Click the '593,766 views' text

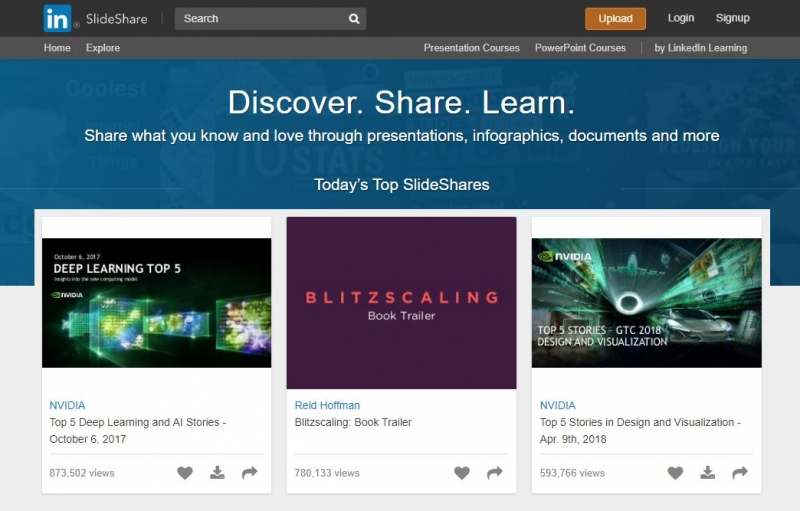(x=572, y=473)
